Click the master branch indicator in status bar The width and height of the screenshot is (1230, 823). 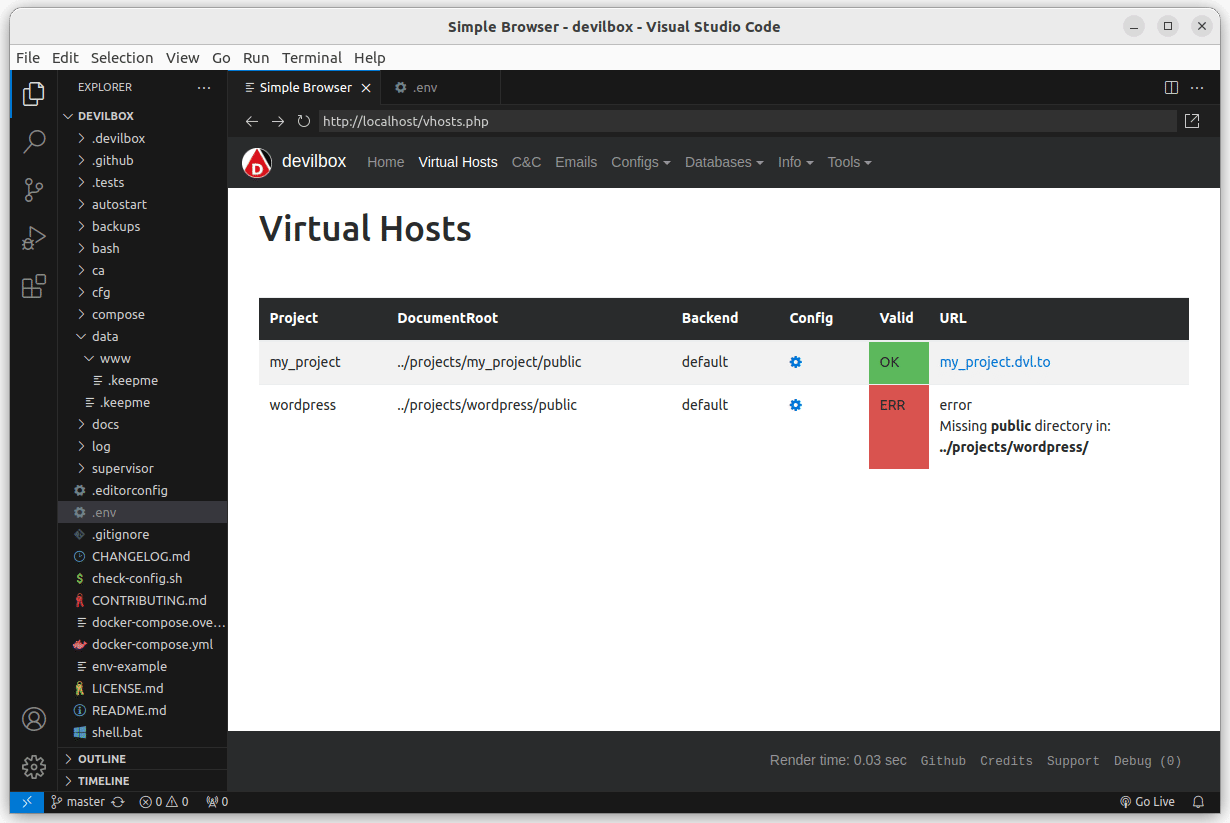coord(85,802)
